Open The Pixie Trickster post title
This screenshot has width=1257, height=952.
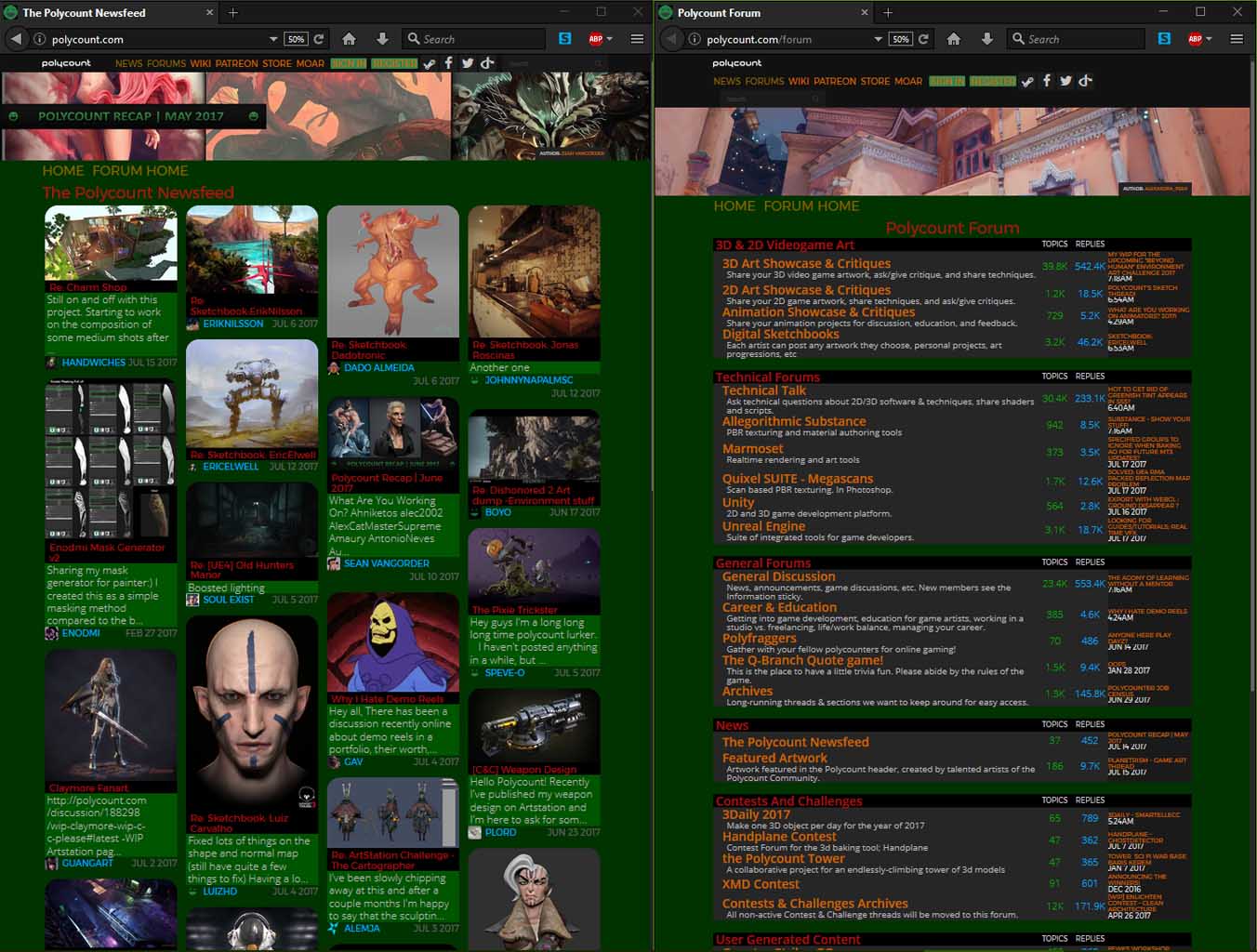pos(514,610)
